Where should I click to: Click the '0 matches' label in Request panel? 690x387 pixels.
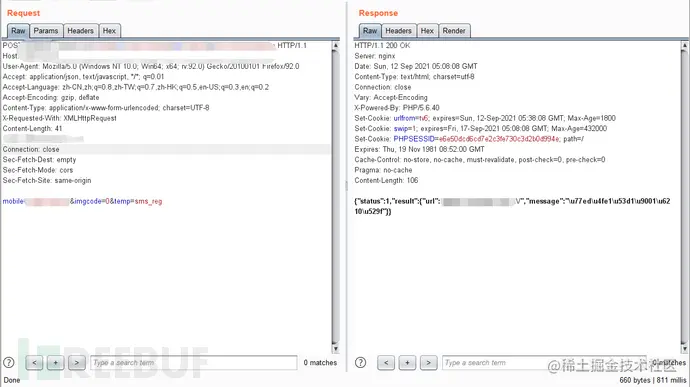pos(320,363)
